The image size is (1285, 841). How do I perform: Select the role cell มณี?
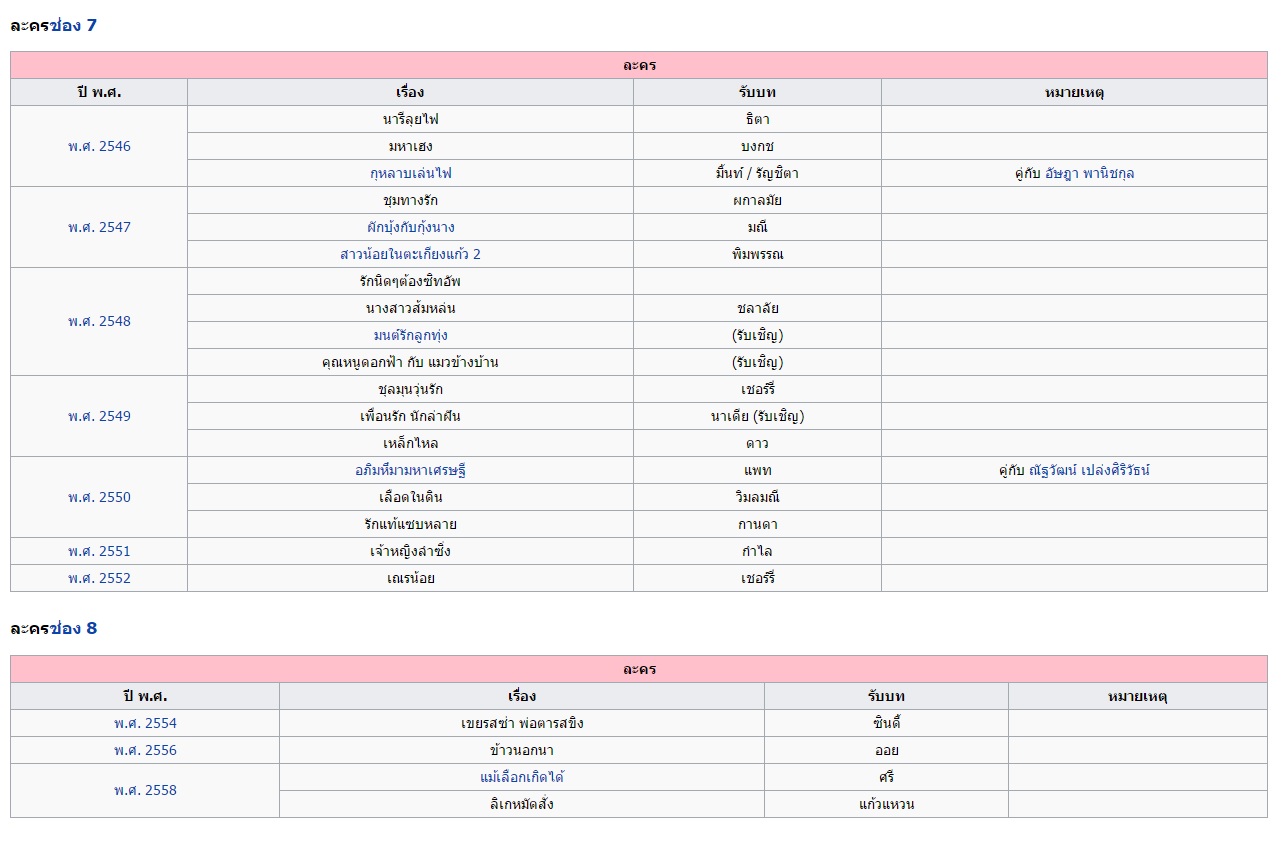pyautogui.click(x=757, y=227)
